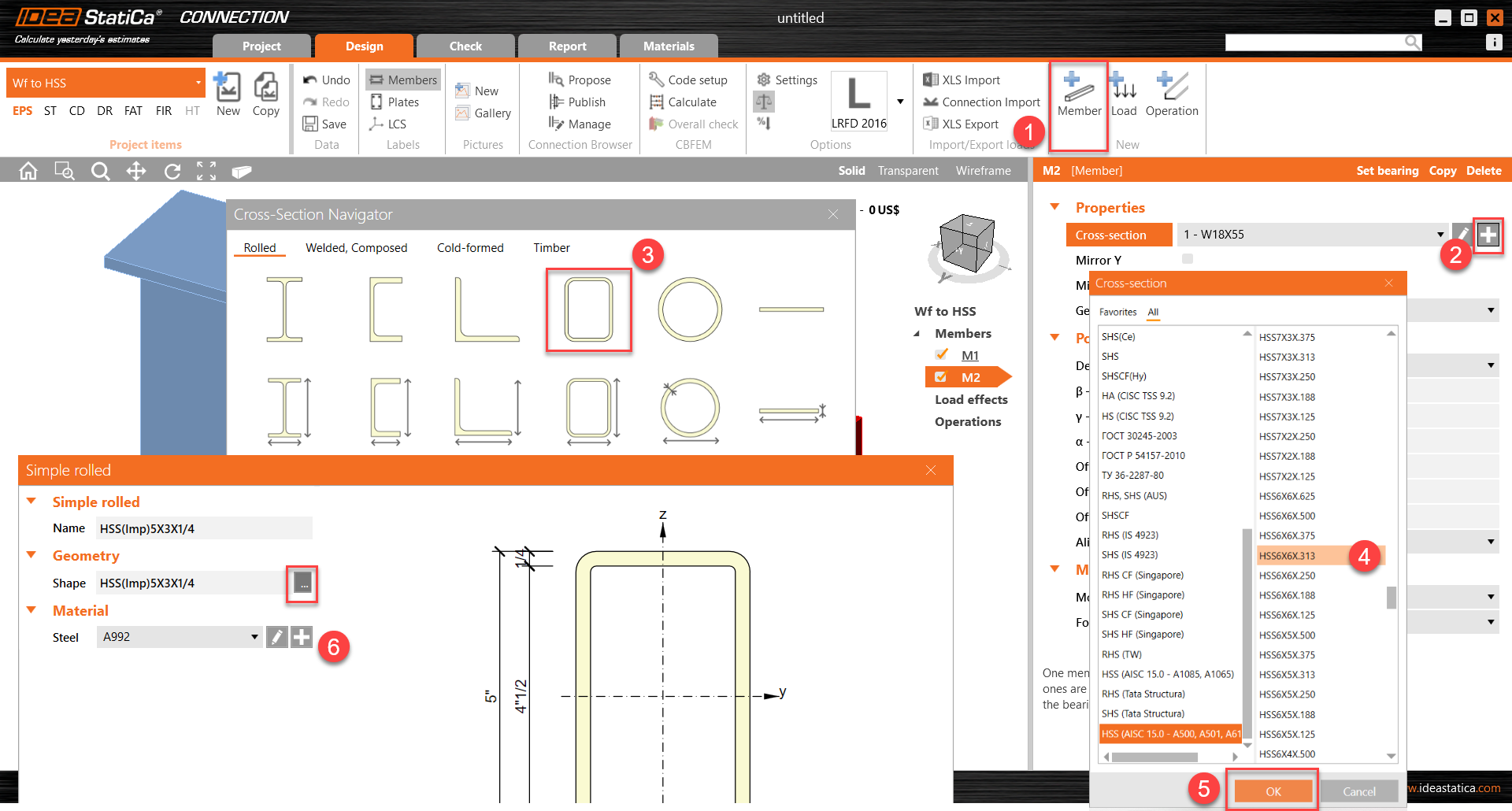Click Set bearing for member M2
Viewport: 1512px width, 811px height.
1387,170
